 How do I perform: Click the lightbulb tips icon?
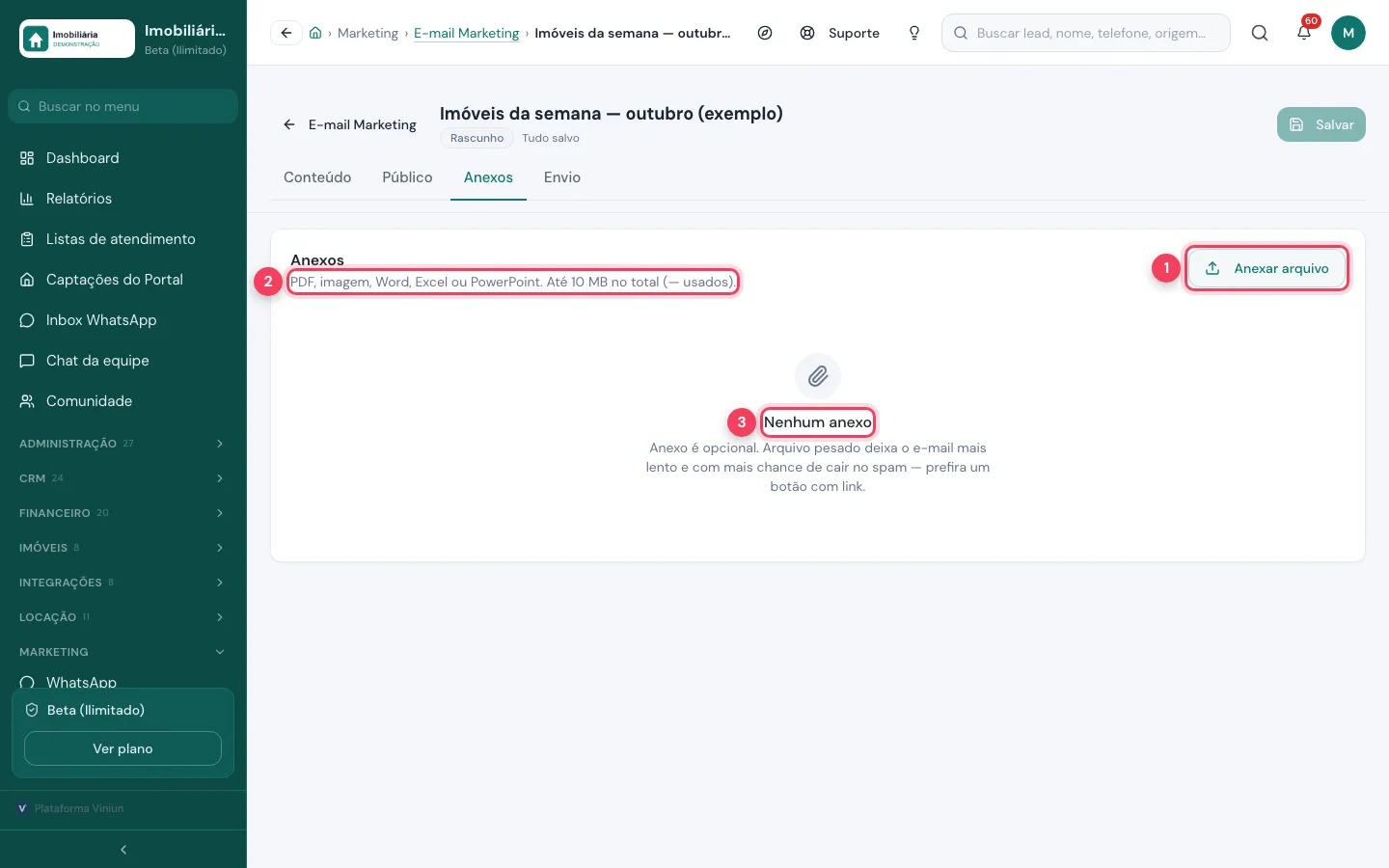pos(914,33)
